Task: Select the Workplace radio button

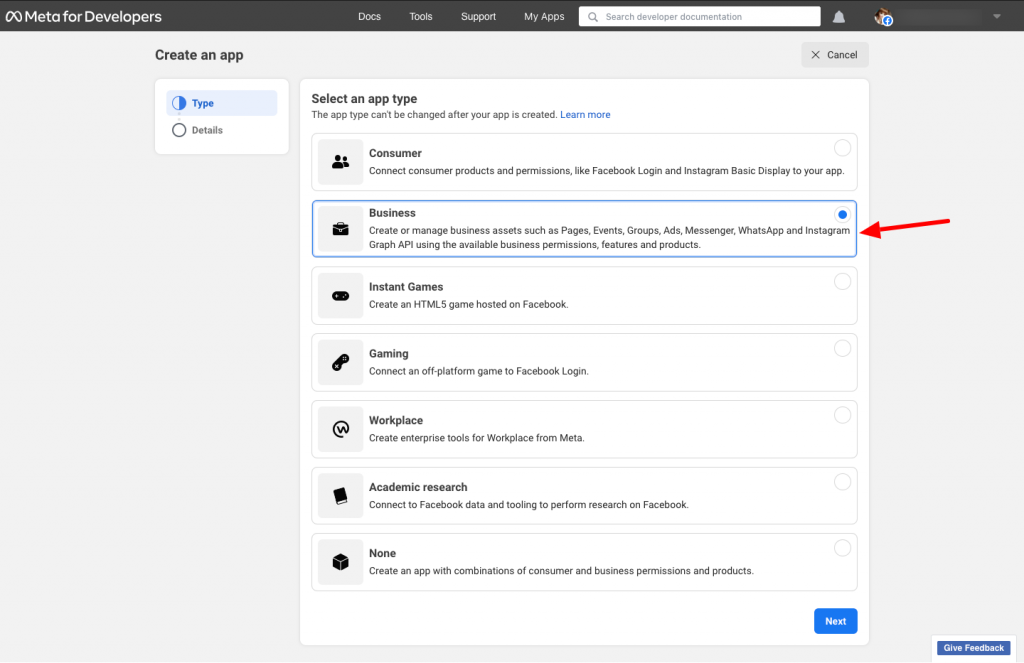Action: 842,415
